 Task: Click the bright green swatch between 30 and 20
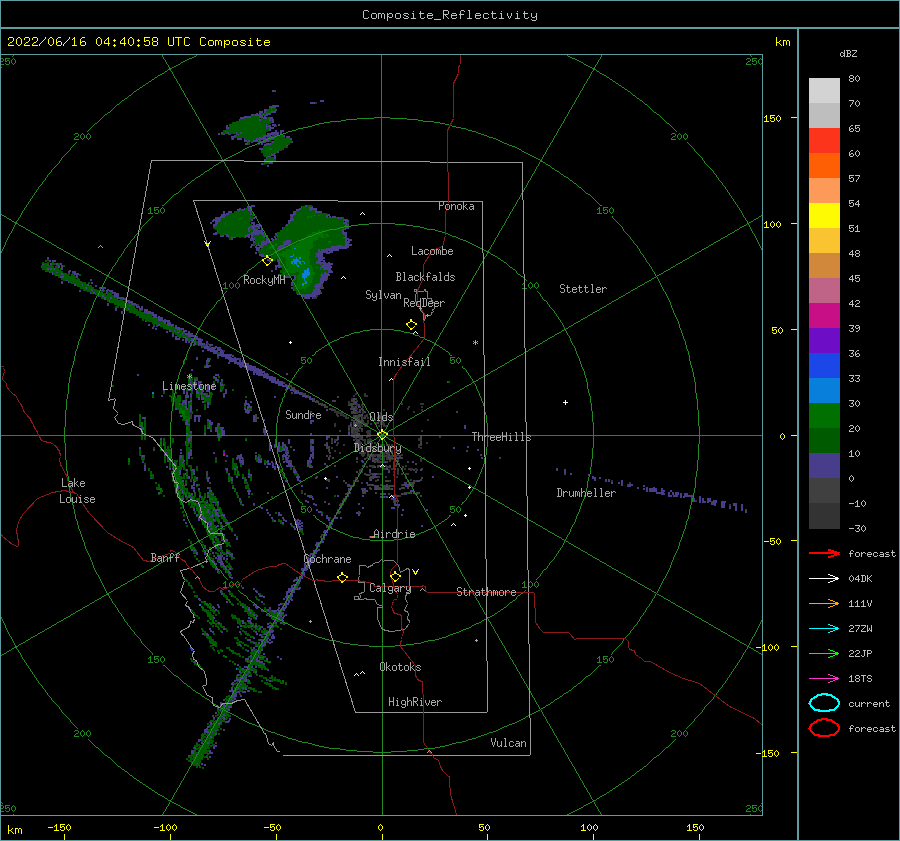824,416
